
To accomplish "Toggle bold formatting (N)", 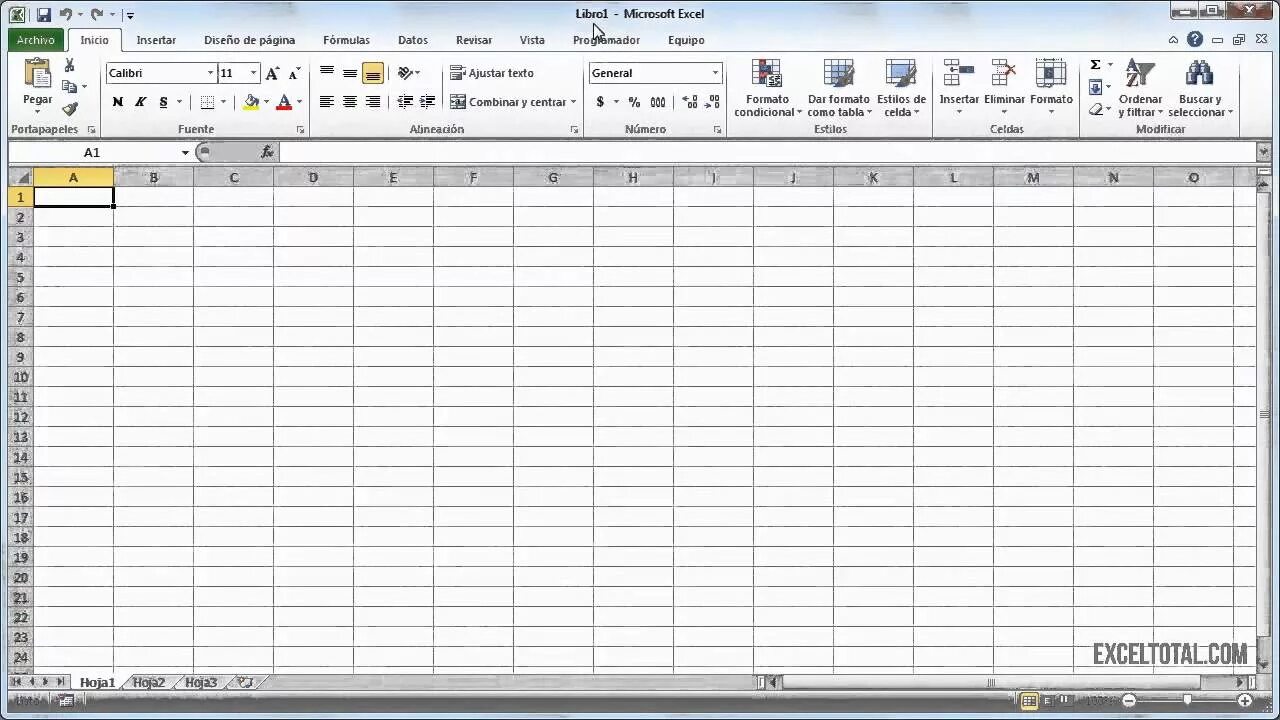I will point(118,102).
